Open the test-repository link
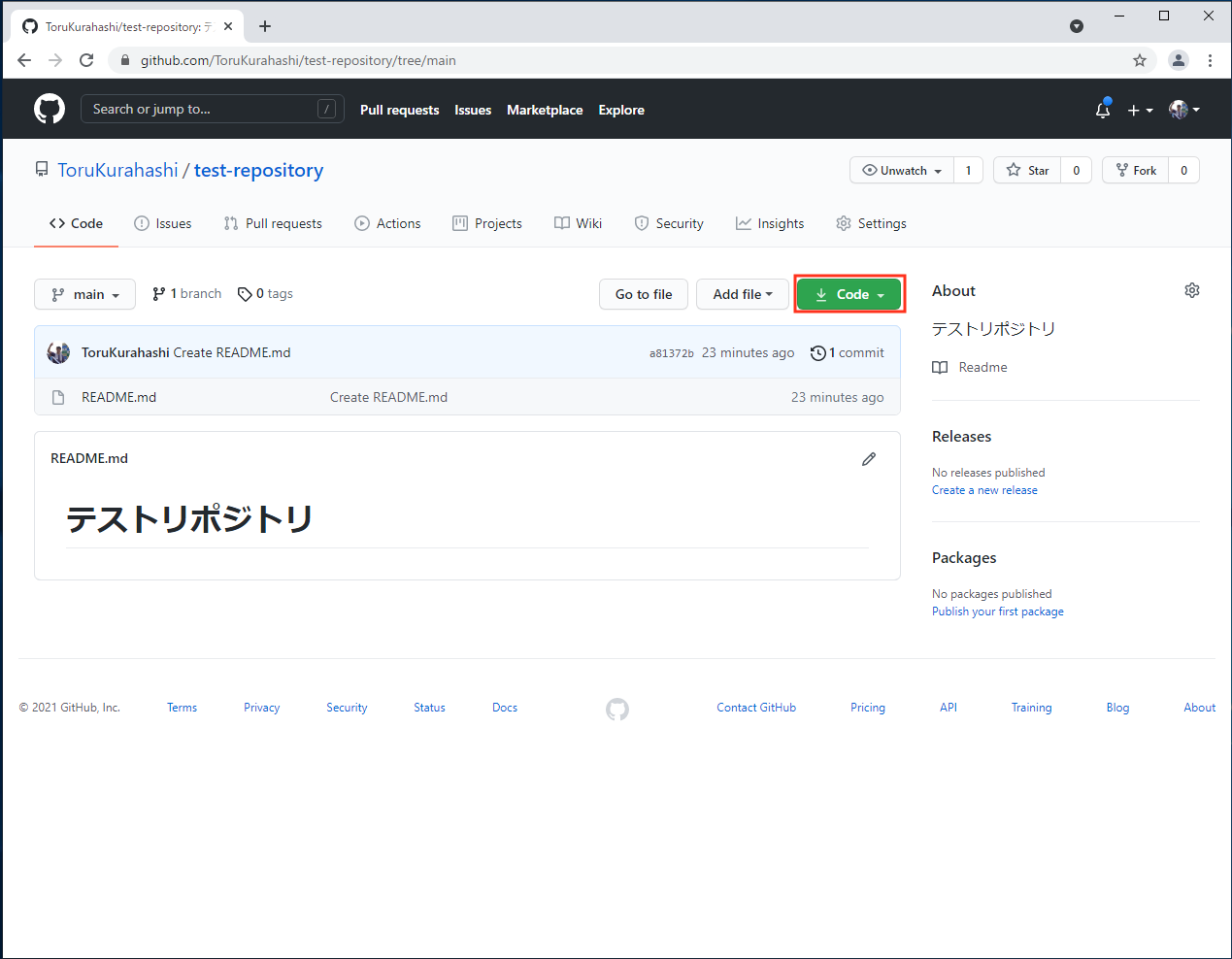 click(x=258, y=170)
